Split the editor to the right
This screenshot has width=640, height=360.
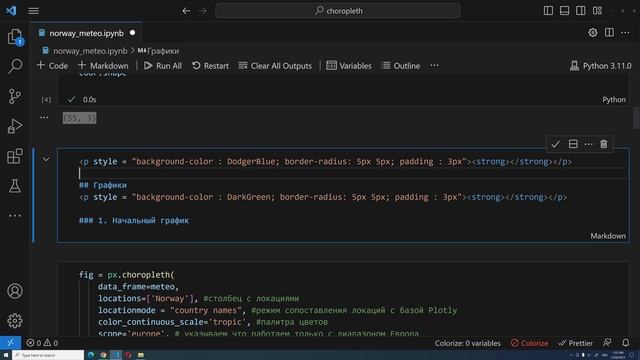(x=609, y=33)
